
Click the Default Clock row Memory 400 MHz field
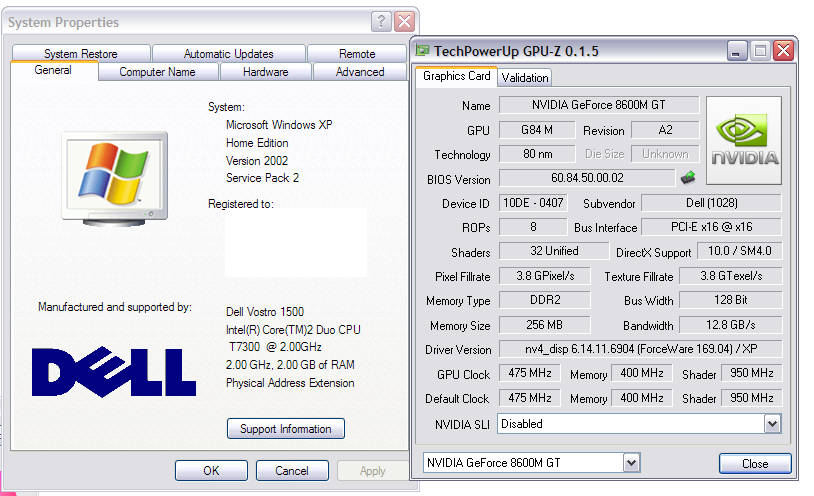coord(642,398)
